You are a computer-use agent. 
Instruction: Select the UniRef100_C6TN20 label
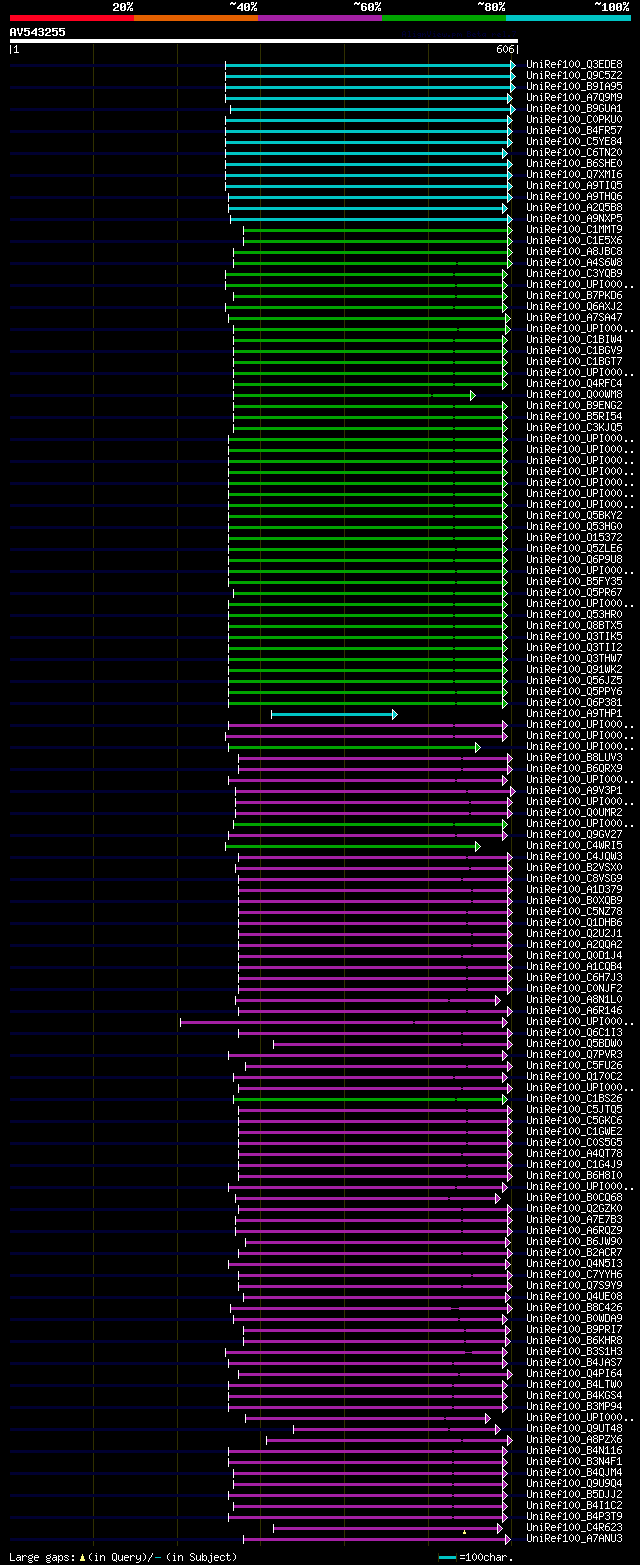click(574, 152)
